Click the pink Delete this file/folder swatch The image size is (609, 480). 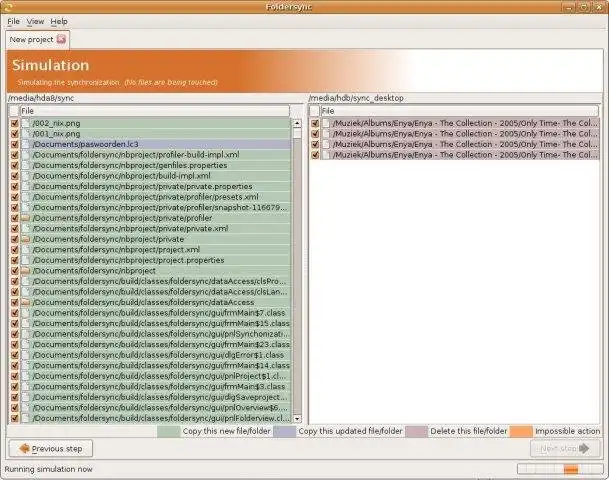pos(416,431)
